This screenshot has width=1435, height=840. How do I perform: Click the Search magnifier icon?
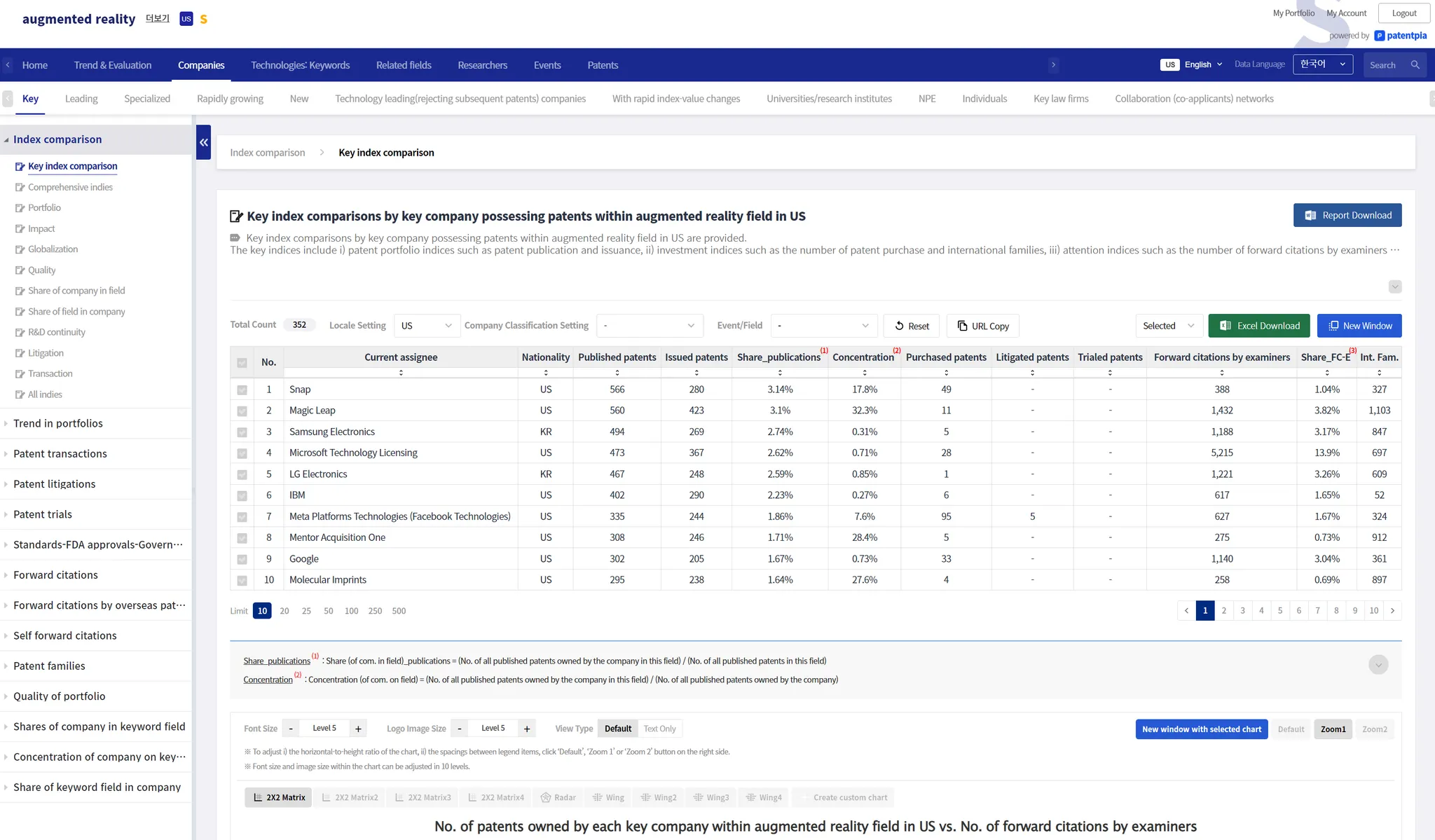(x=1415, y=65)
